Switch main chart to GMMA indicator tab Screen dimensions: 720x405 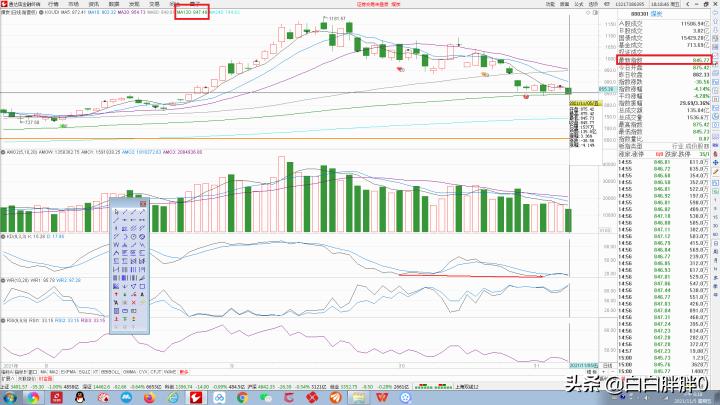[129, 372]
